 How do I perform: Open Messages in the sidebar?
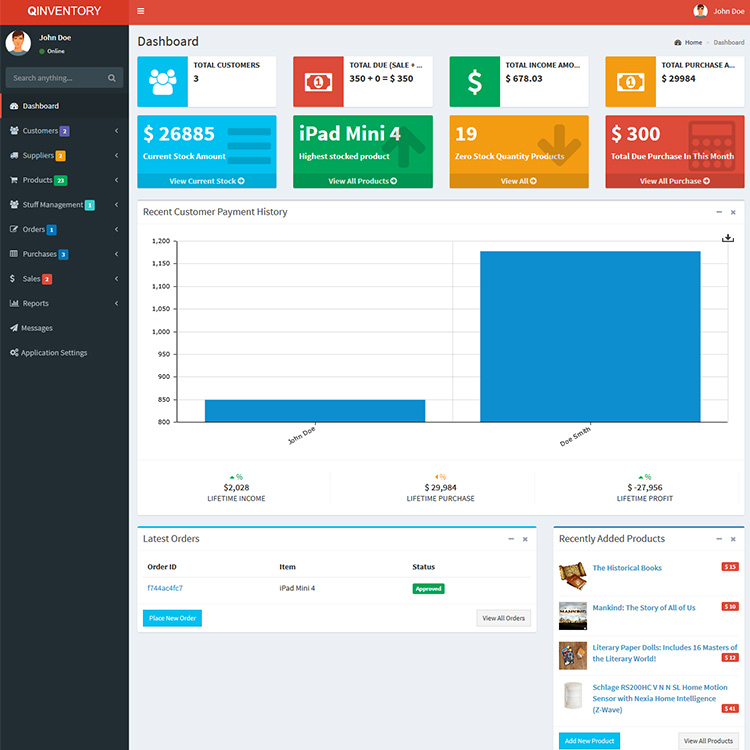pyautogui.click(x=64, y=328)
